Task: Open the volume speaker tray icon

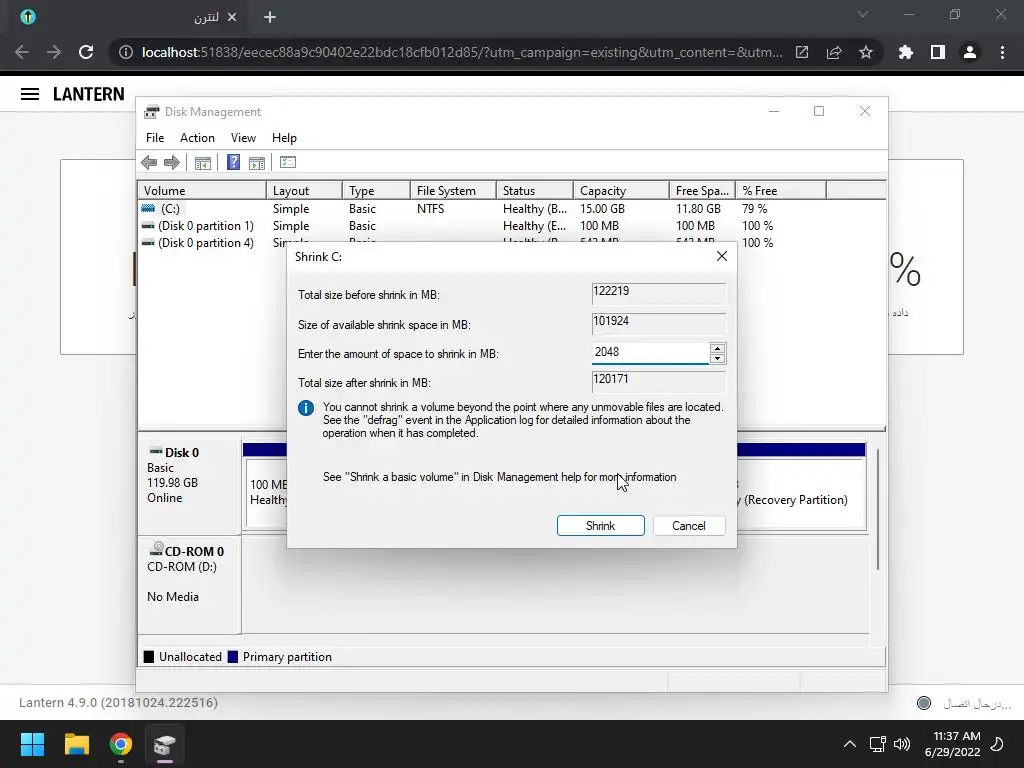Action: 902,744
